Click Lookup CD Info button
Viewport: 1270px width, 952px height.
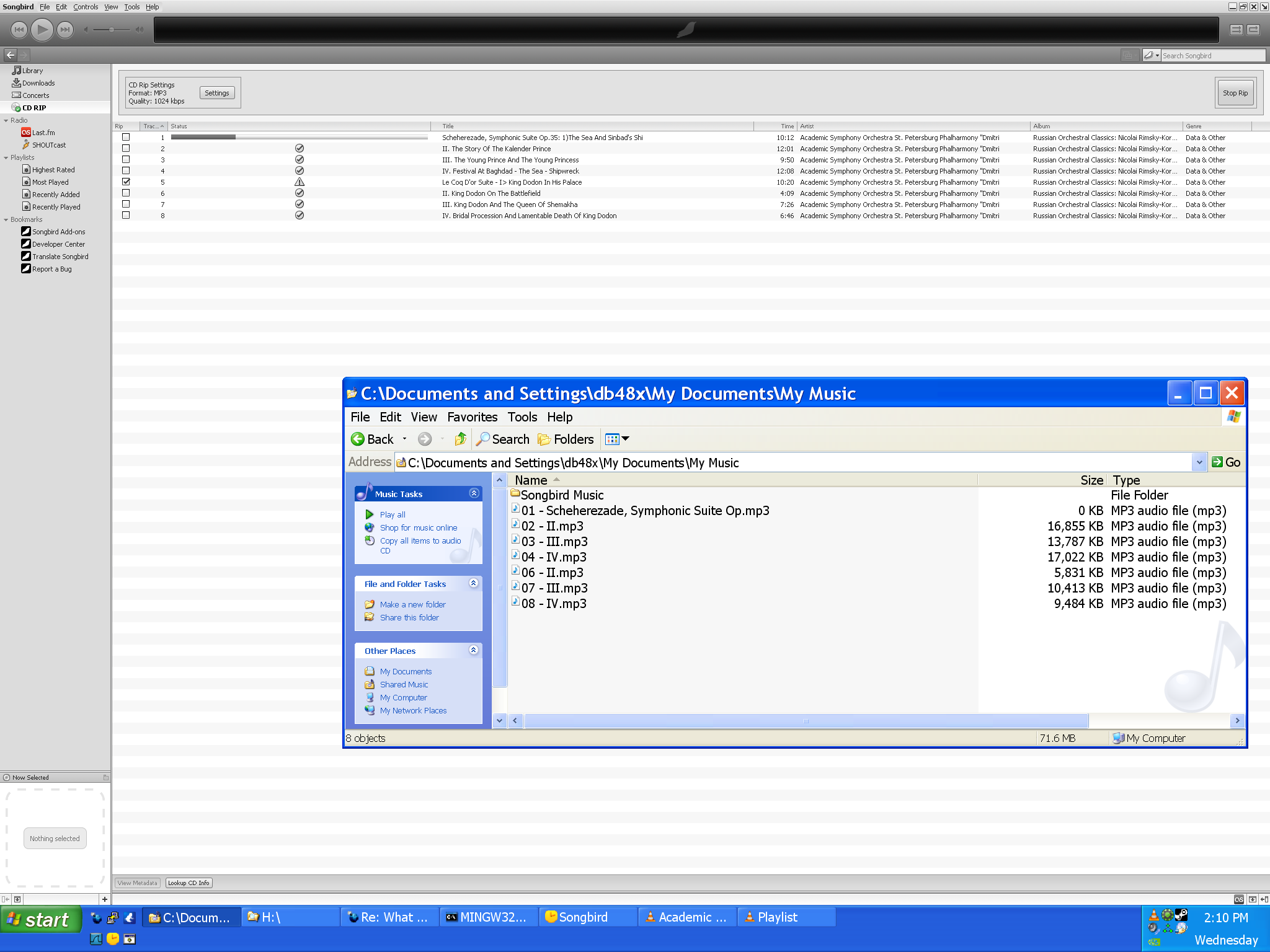point(189,883)
